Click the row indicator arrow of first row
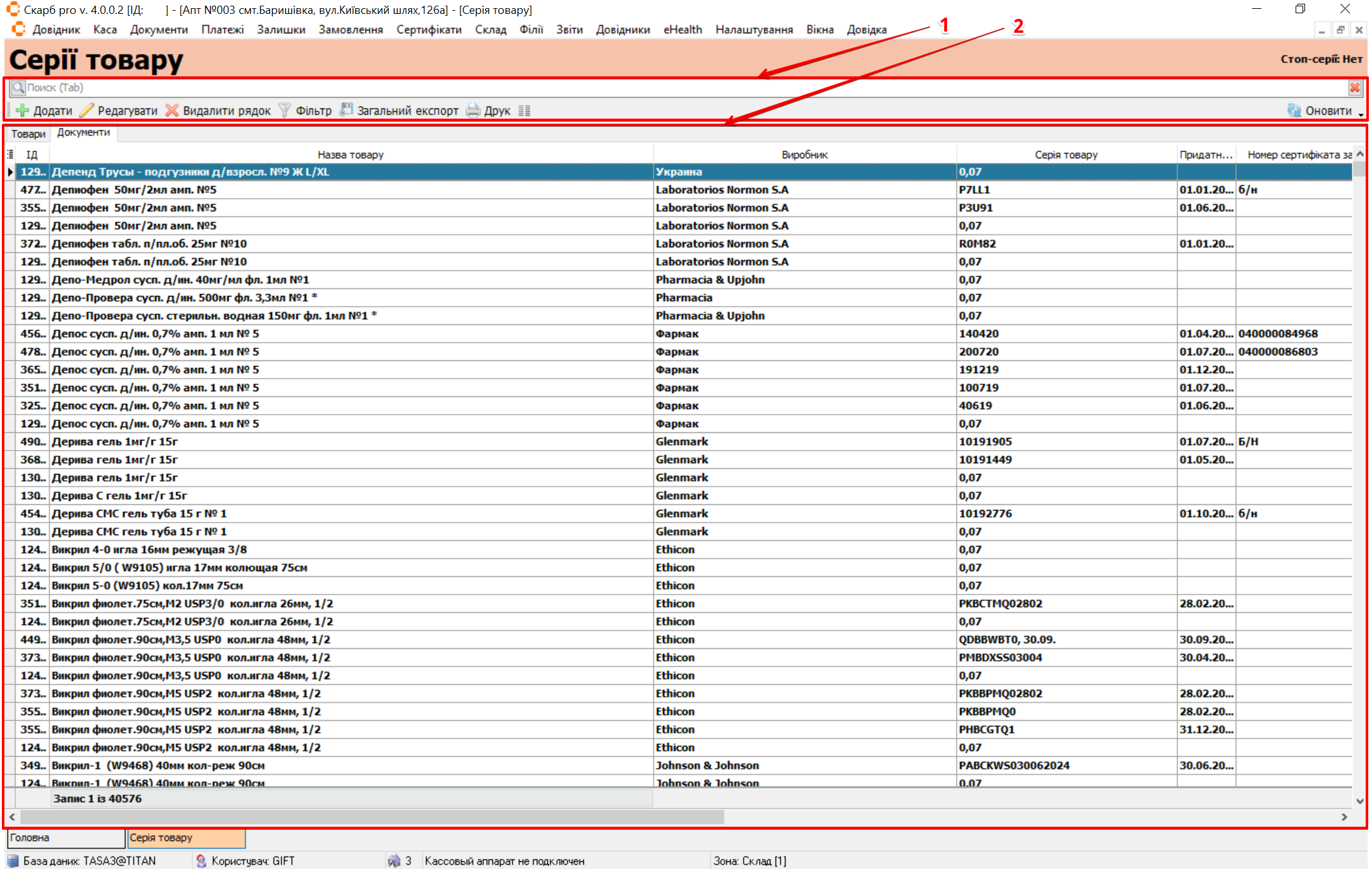Screen dimensions: 1372x869 click(x=10, y=172)
